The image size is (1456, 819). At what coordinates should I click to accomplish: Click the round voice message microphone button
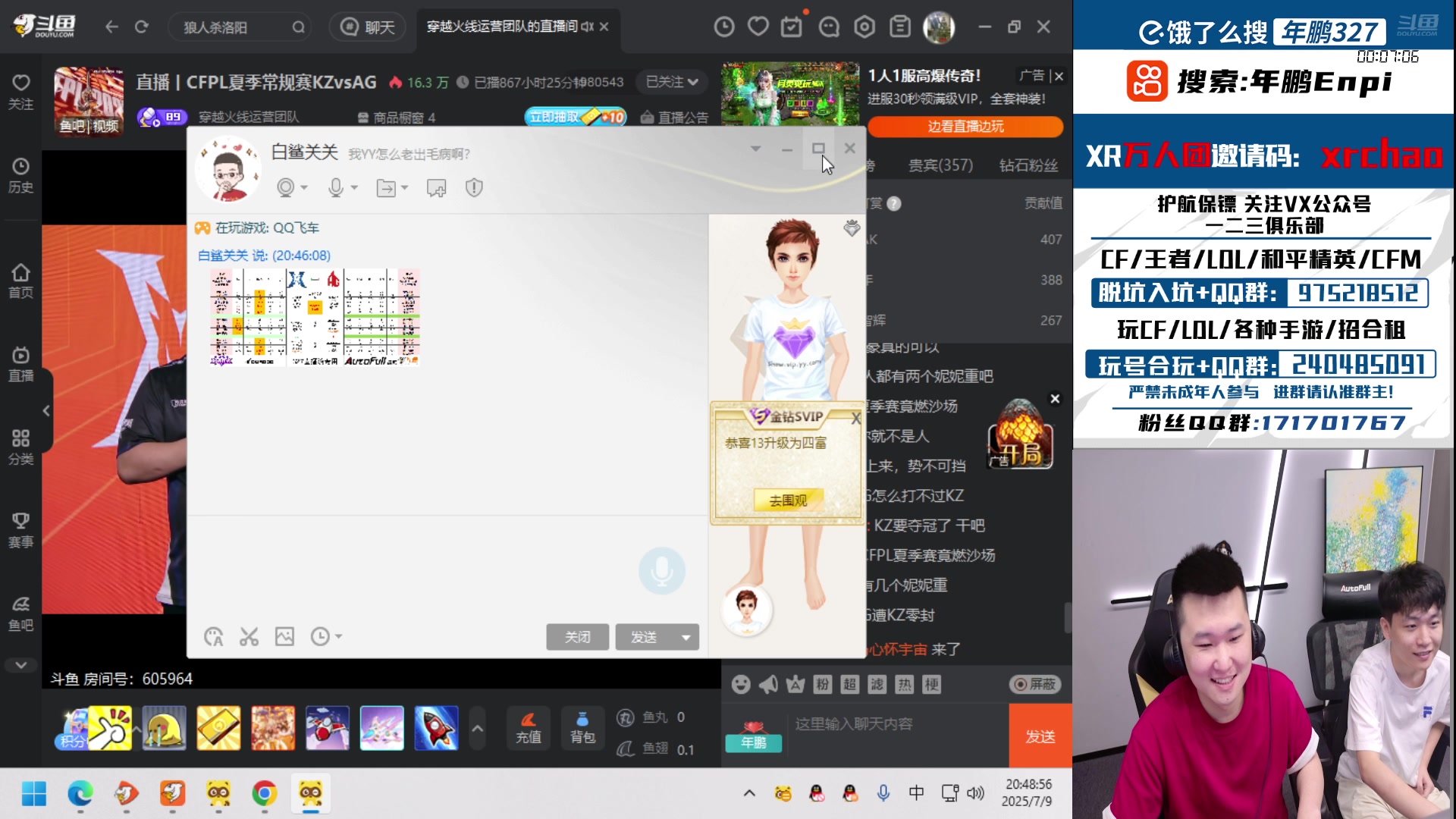661,570
